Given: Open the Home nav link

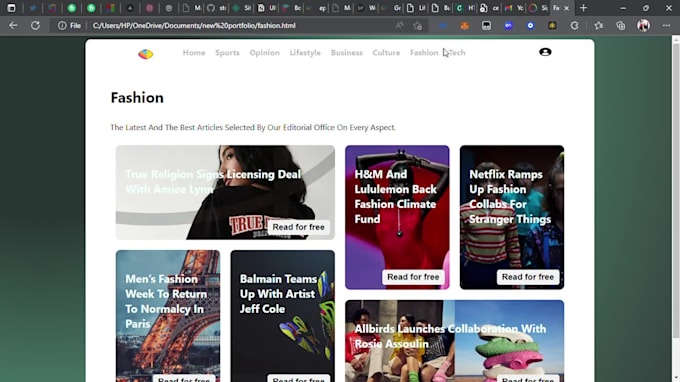Looking at the screenshot, I should pos(194,52).
